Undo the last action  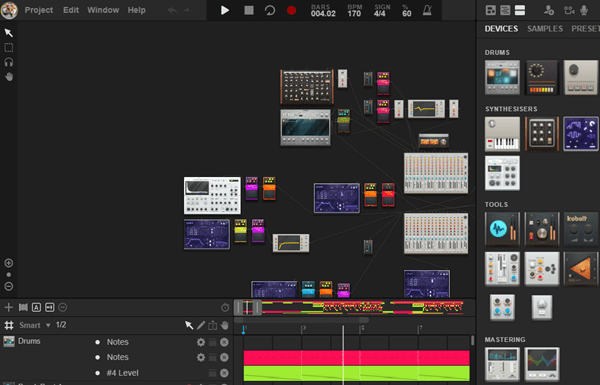(x=172, y=10)
